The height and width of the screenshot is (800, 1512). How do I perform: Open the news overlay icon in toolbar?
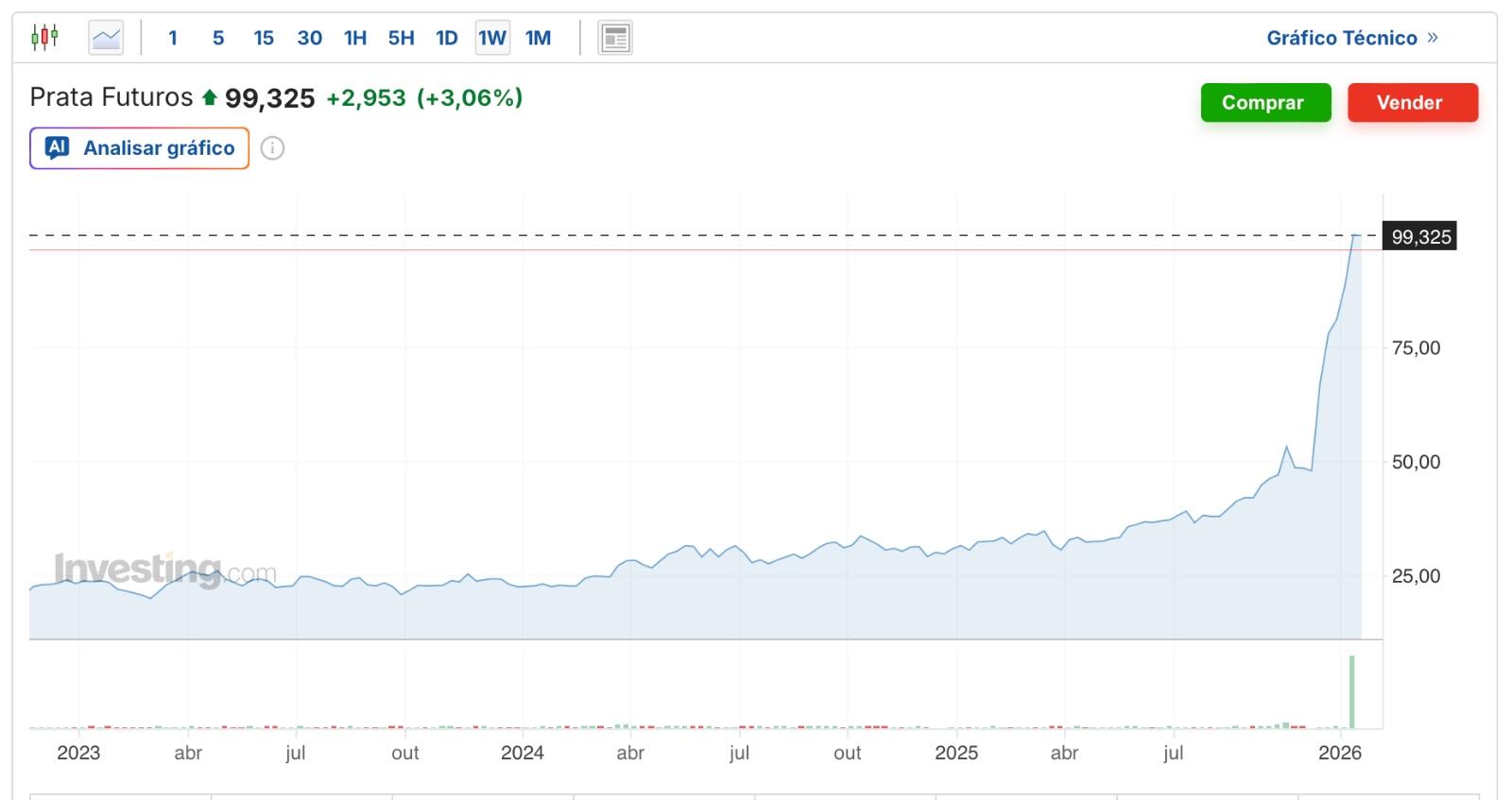pos(615,38)
